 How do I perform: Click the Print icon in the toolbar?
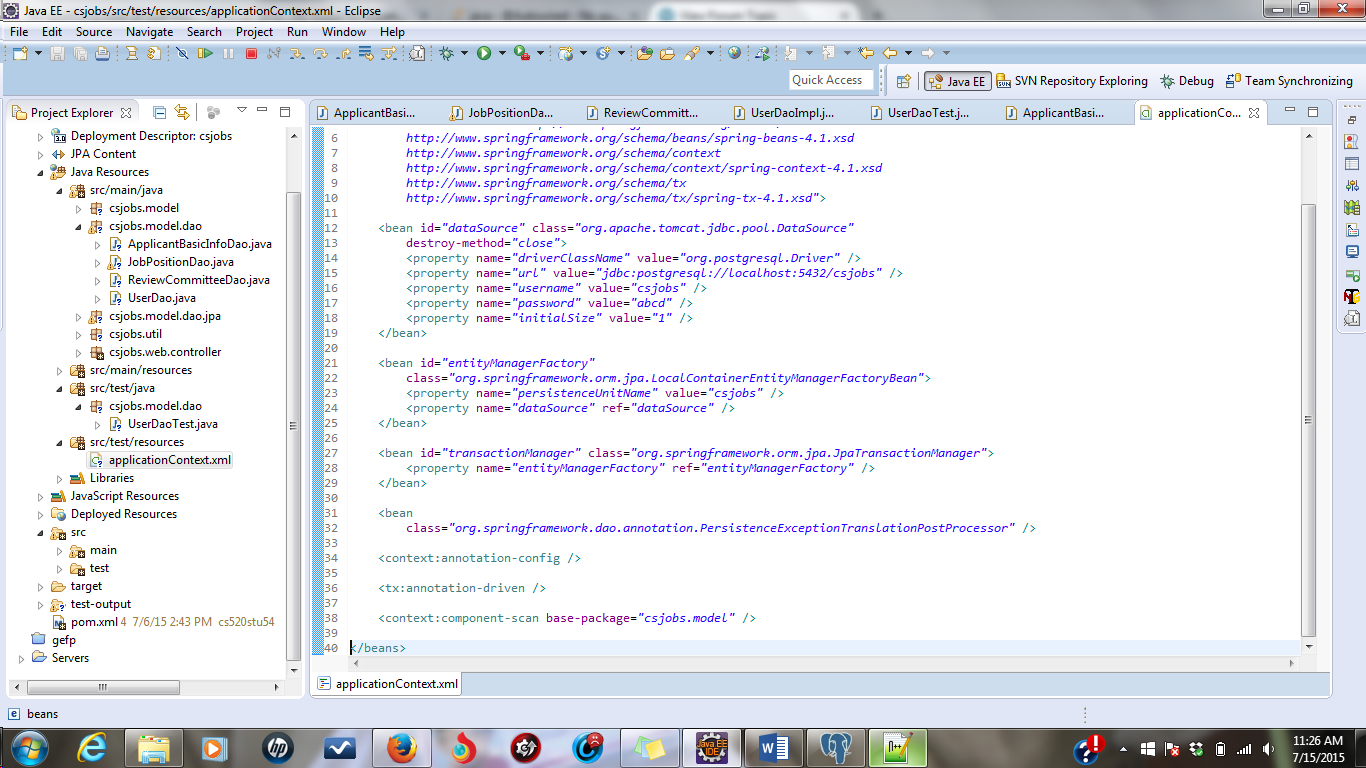point(102,53)
